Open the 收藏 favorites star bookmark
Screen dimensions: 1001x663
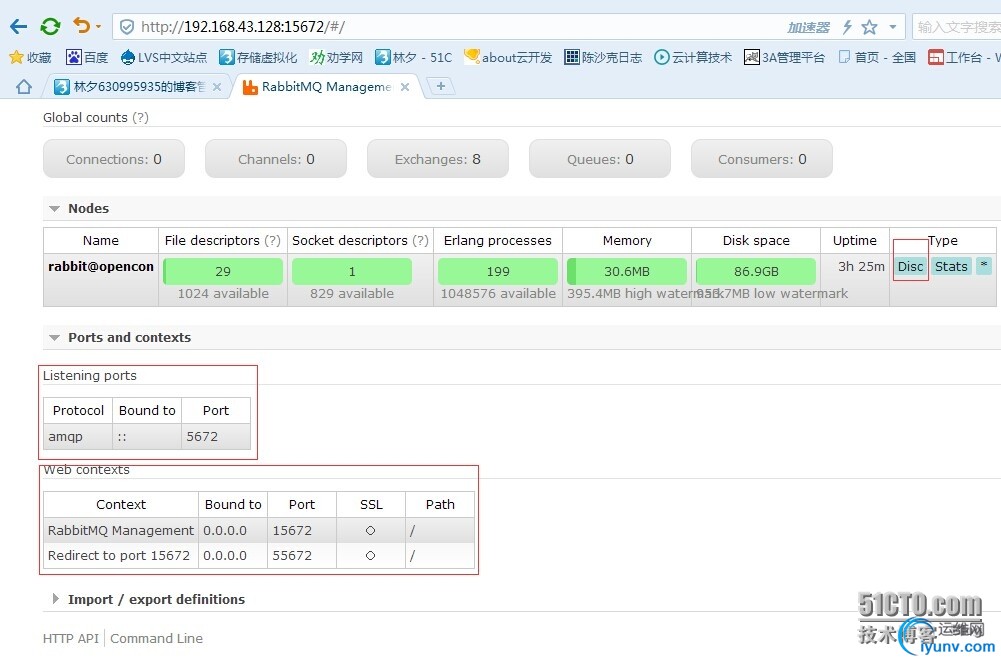point(30,57)
